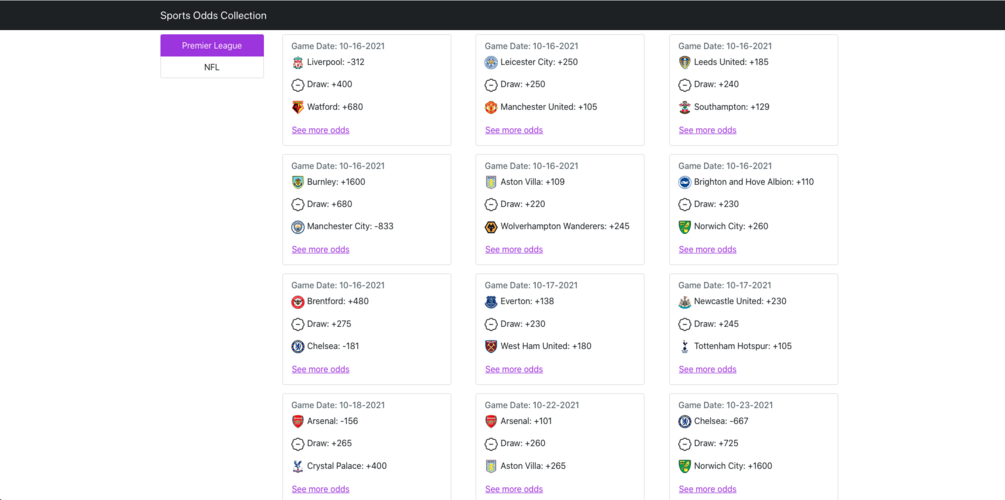Click the 'Game Date: 10-18-2021' text

click(338, 405)
